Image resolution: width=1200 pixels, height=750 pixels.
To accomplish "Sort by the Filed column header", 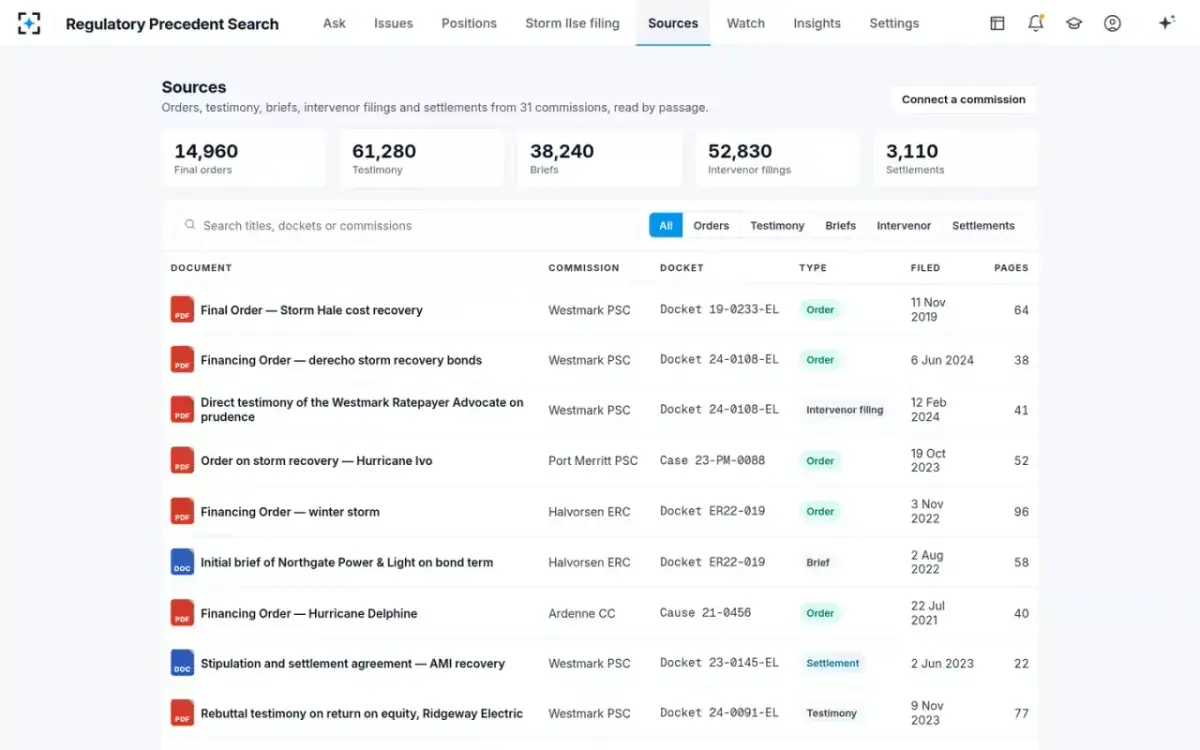I will tap(926, 268).
